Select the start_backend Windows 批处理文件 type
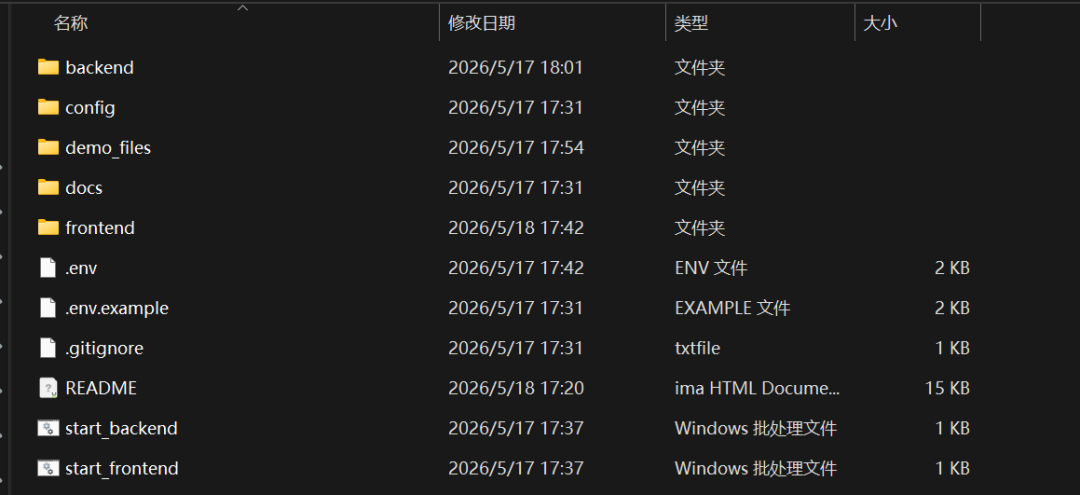Viewport: 1080px width, 495px height. click(x=756, y=428)
